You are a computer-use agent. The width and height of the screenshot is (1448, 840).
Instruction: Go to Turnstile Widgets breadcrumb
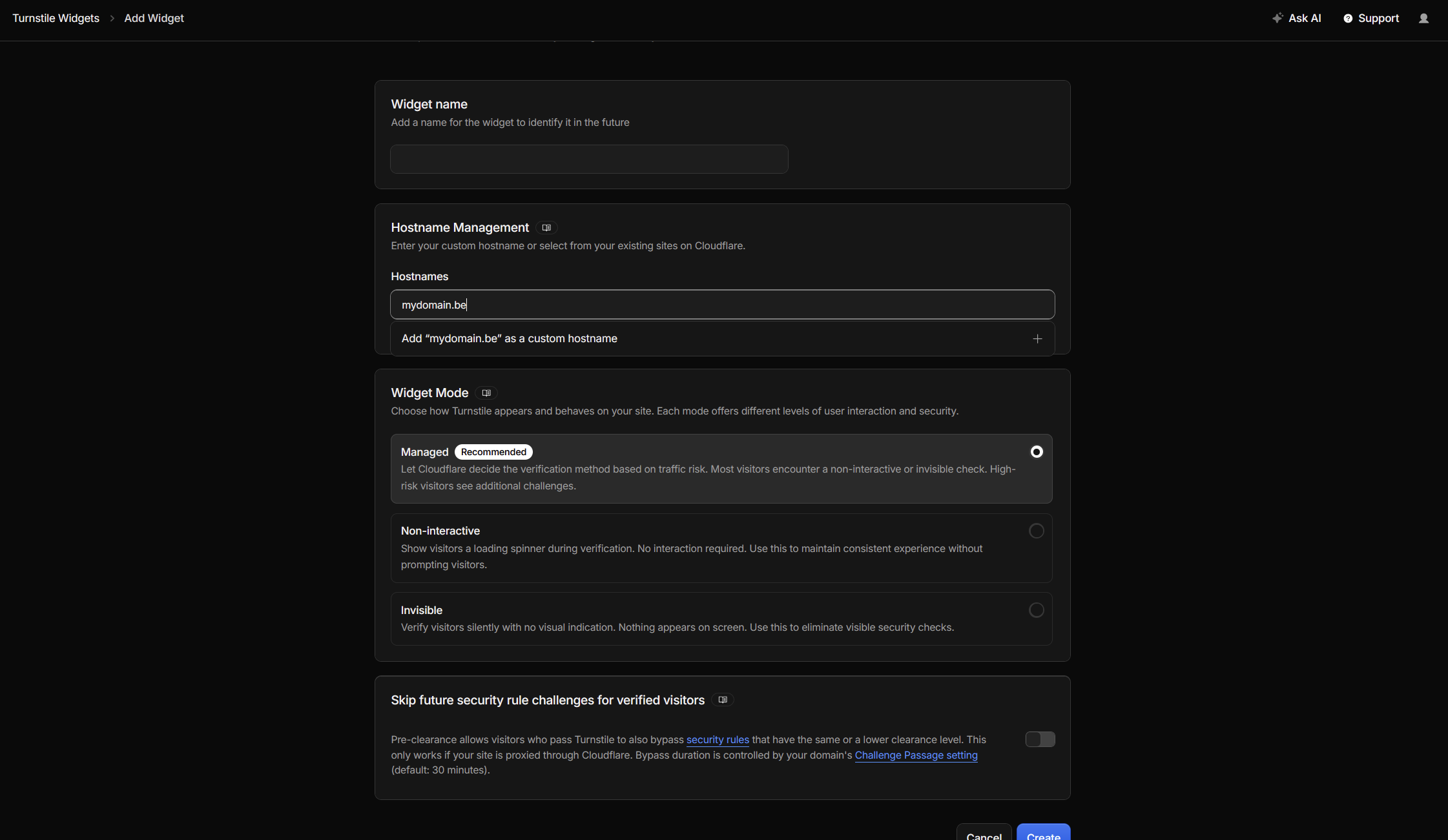(56, 18)
